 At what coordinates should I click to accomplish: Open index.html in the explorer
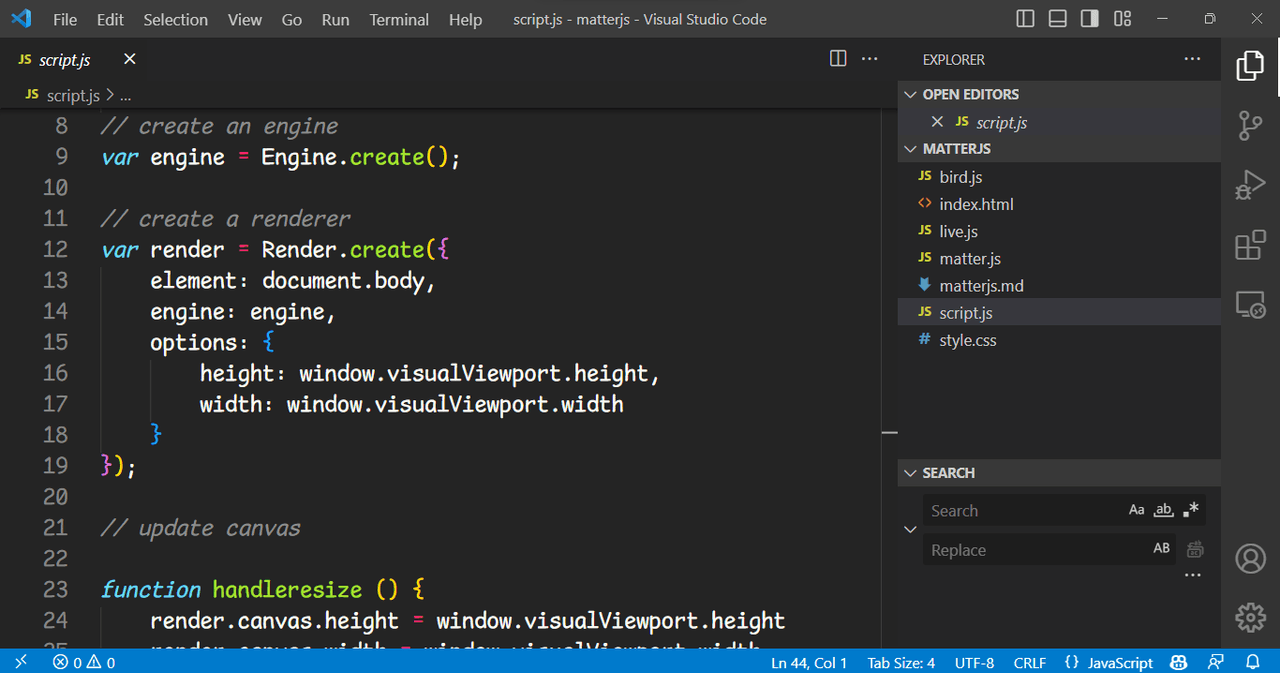point(976,204)
